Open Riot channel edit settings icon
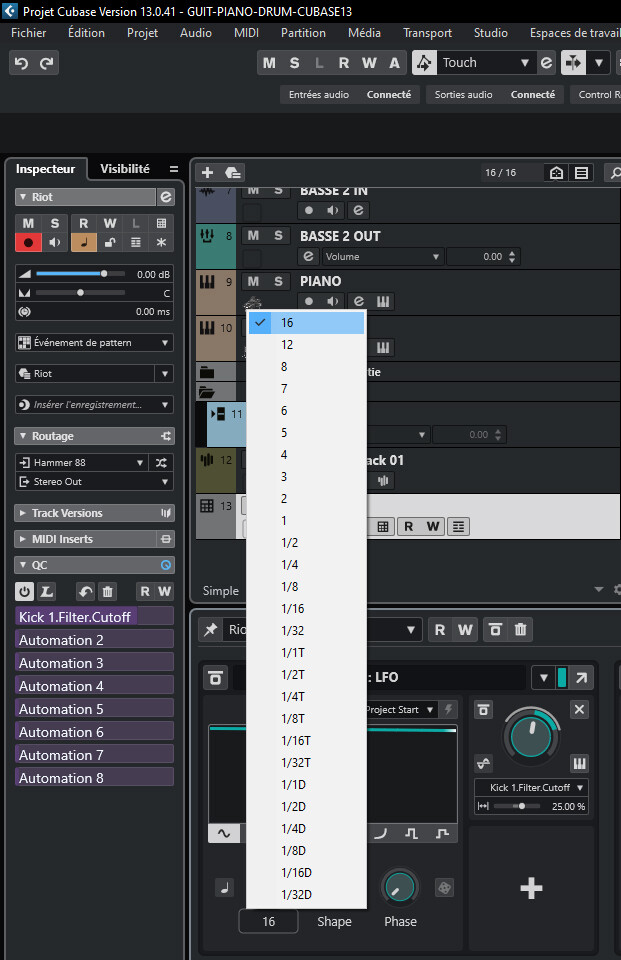Image resolution: width=621 pixels, height=960 pixels. (x=166, y=197)
